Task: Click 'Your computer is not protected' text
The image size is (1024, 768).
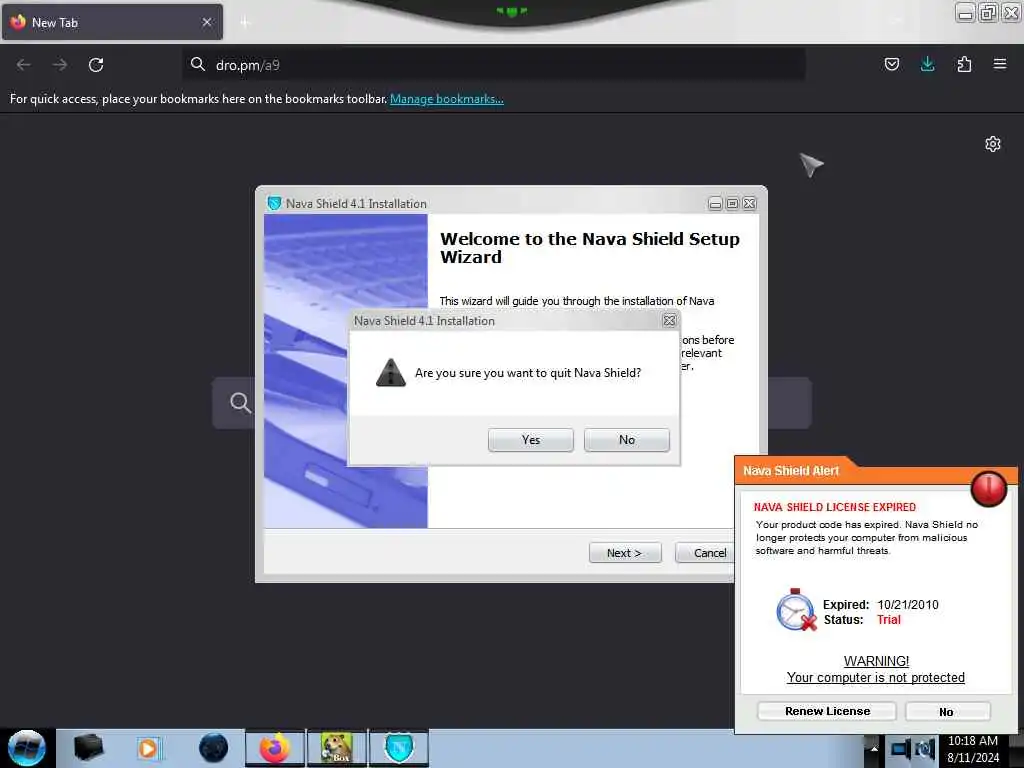Action: point(876,678)
